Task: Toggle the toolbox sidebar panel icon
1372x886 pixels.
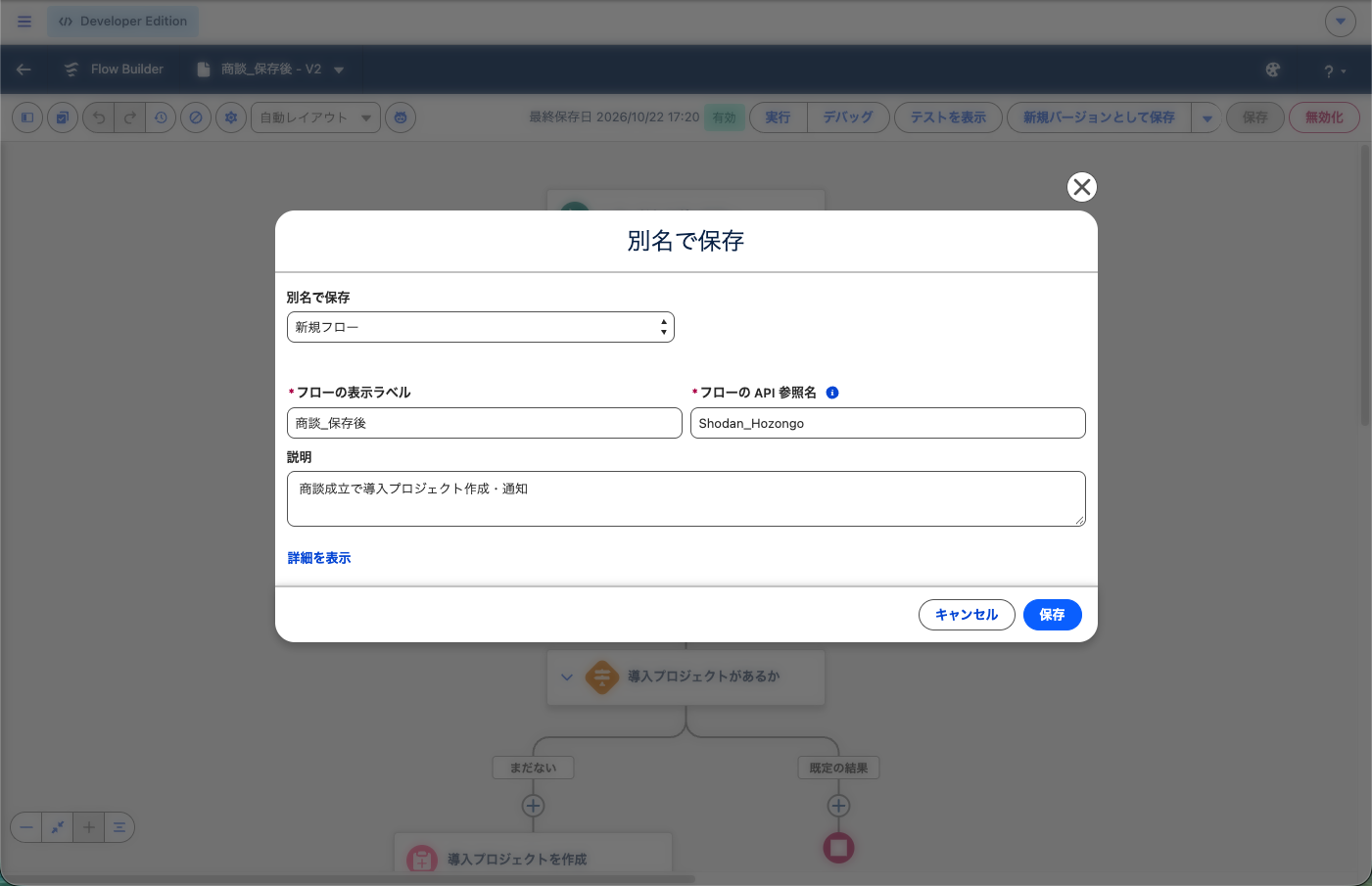Action: click(x=27, y=117)
